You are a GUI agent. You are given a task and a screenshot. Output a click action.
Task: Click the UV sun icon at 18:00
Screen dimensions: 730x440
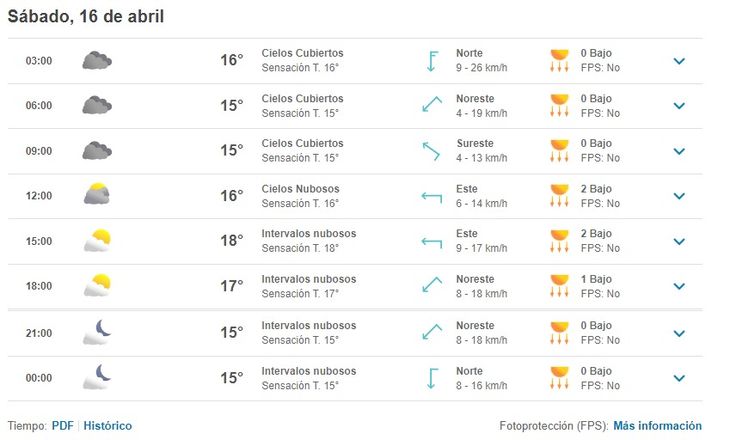click(x=559, y=286)
